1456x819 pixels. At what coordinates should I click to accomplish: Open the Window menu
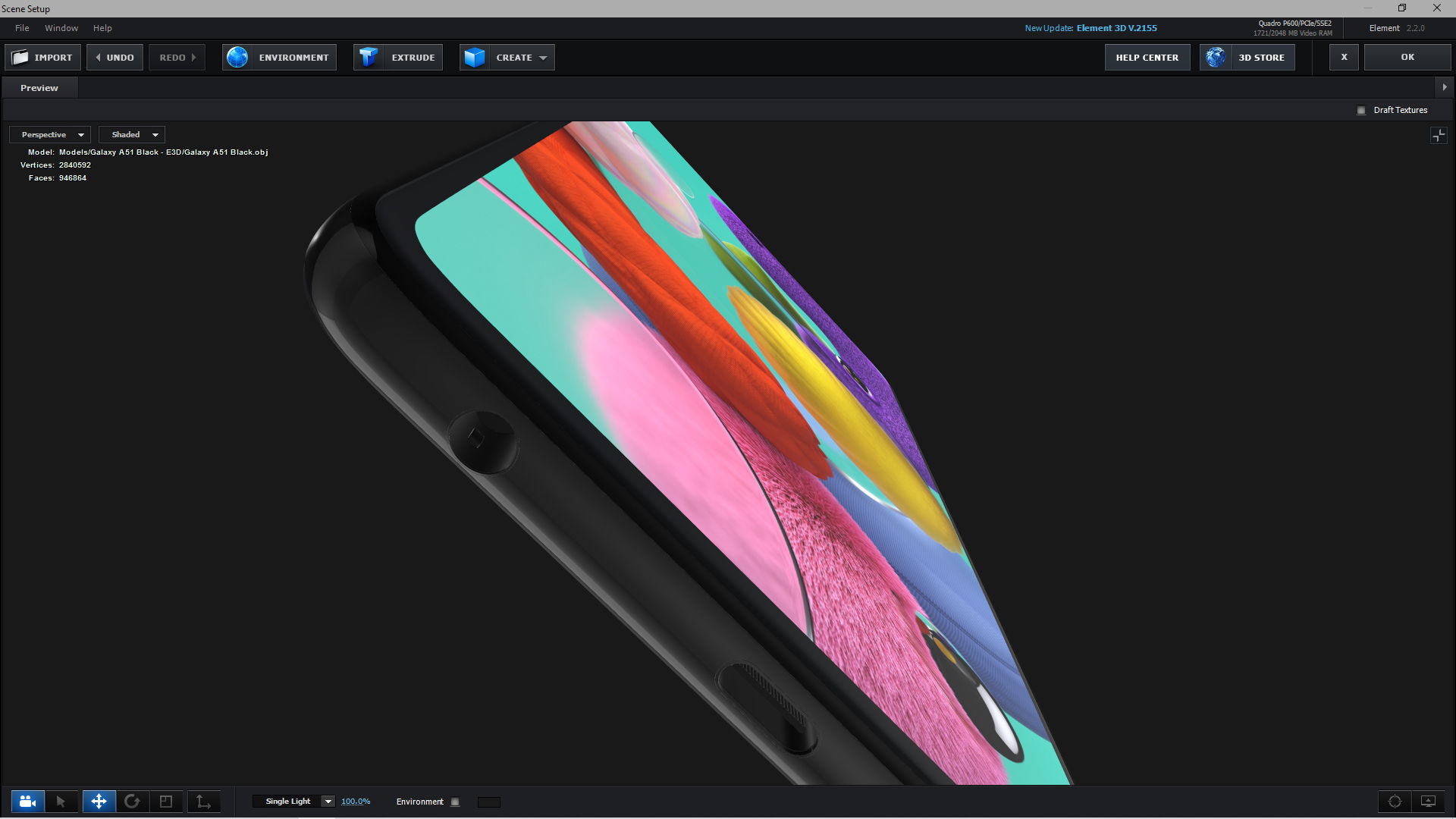tap(61, 28)
